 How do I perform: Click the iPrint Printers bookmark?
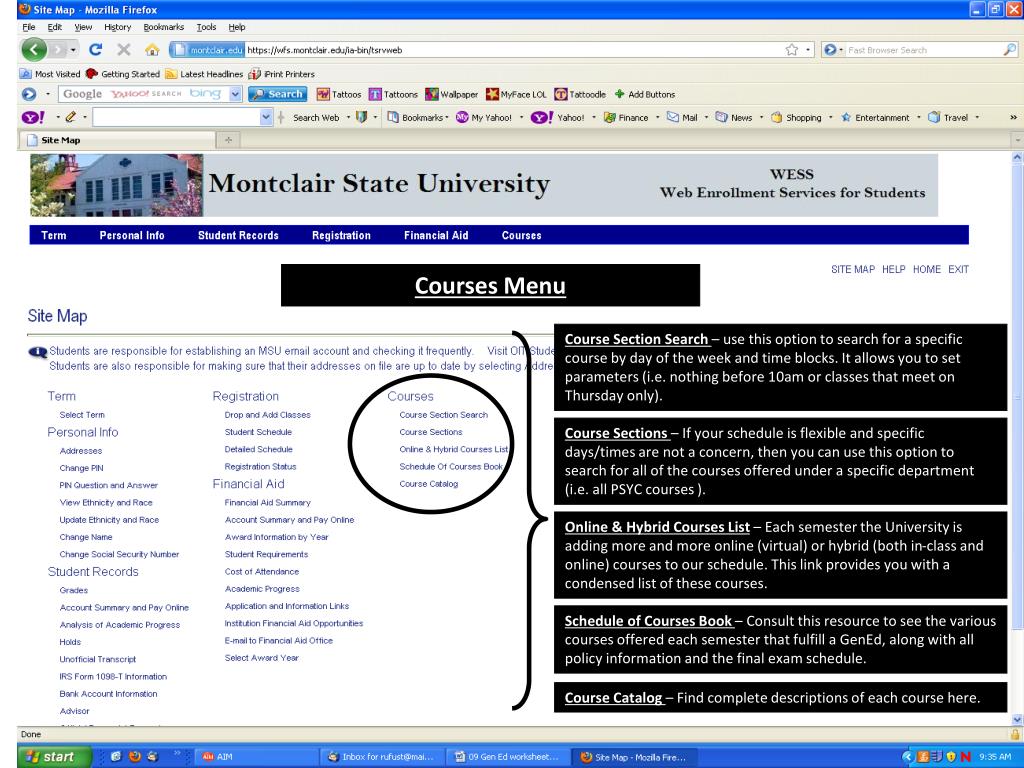point(281,74)
